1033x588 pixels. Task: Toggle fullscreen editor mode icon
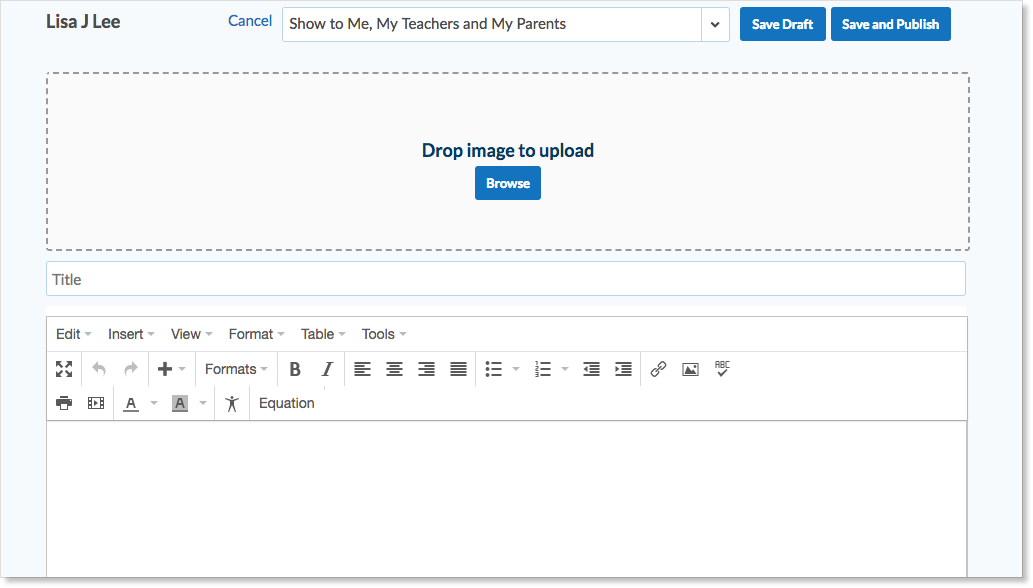(x=64, y=369)
